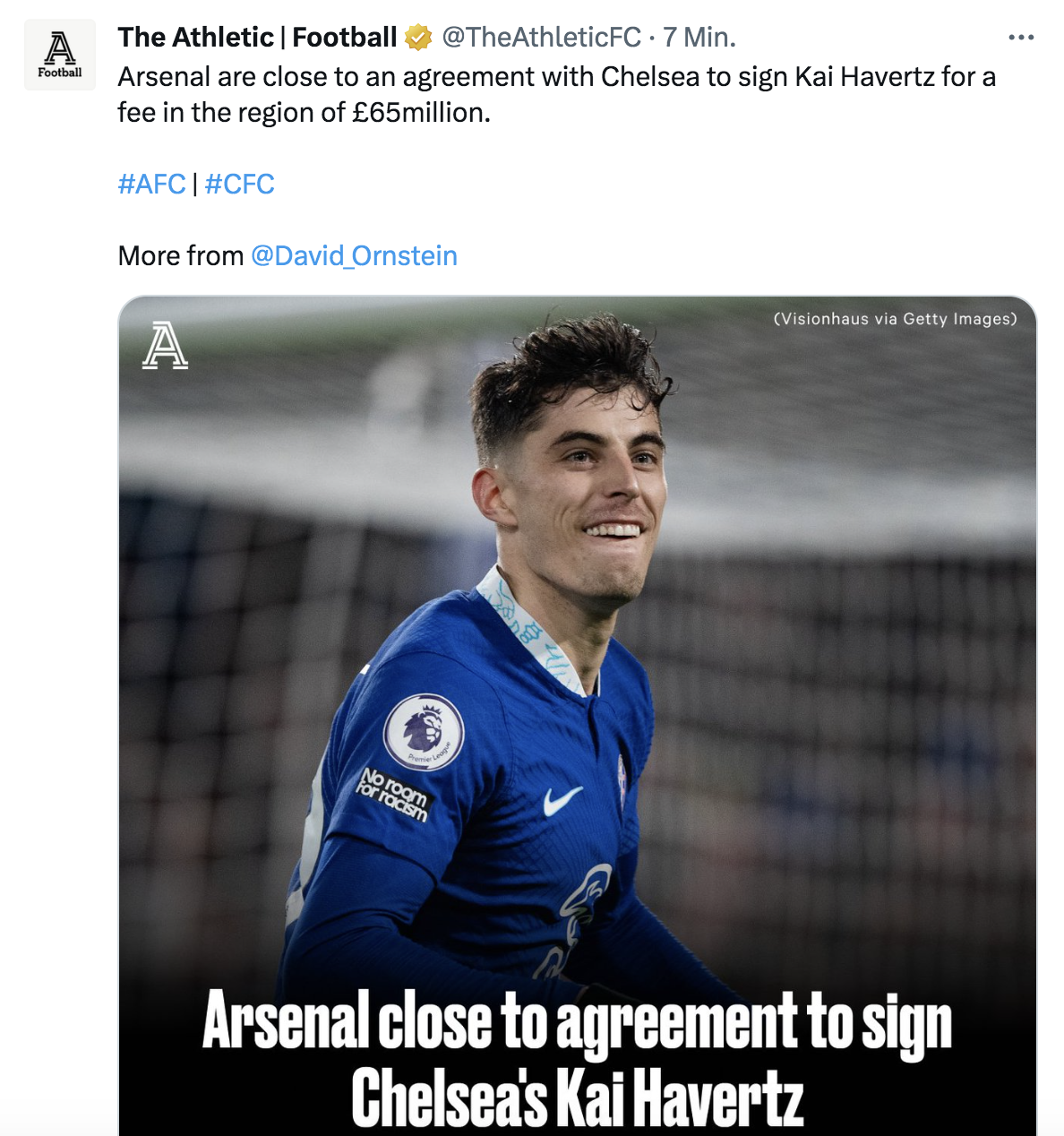Click the 'Chelsea's Kai Havertz' headline line
Screen dimensions: 1064x1136
[x=577, y=1097]
